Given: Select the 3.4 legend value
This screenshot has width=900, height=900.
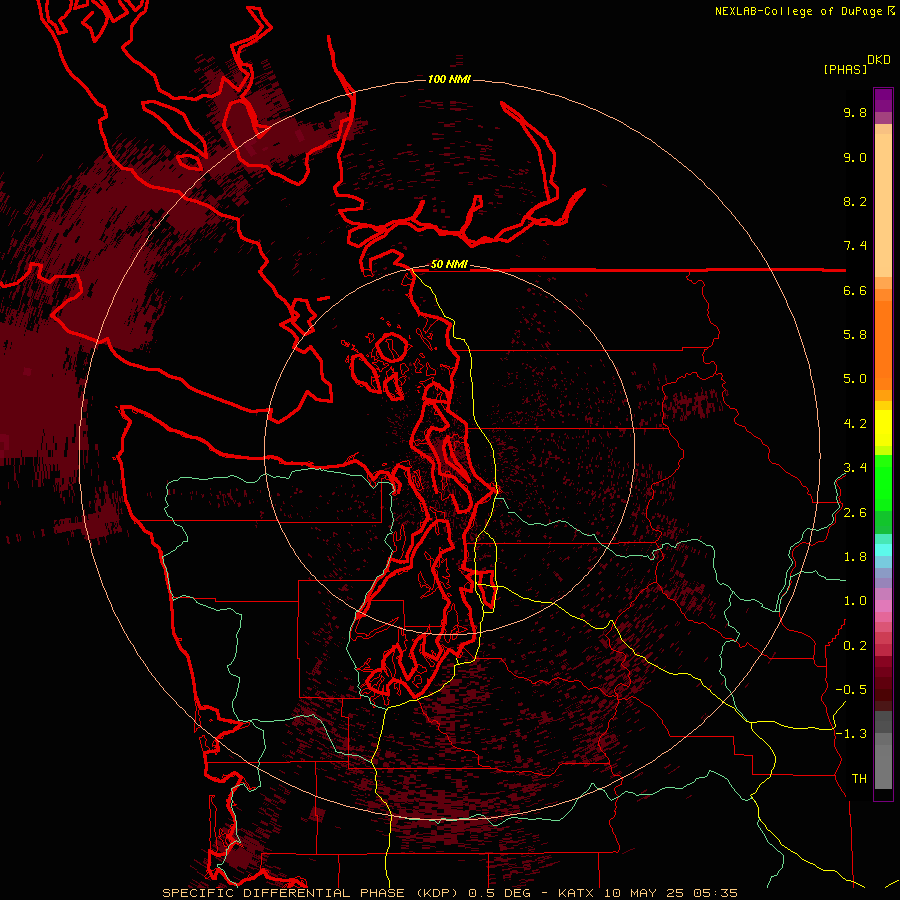Looking at the screenshot, I should point(855,468).
